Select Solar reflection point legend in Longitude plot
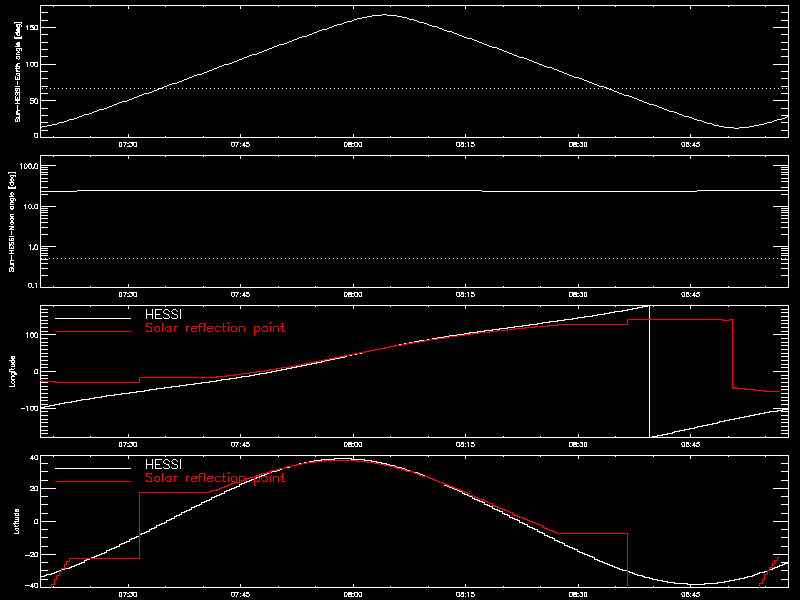800x600 pixels. (215, 328)
